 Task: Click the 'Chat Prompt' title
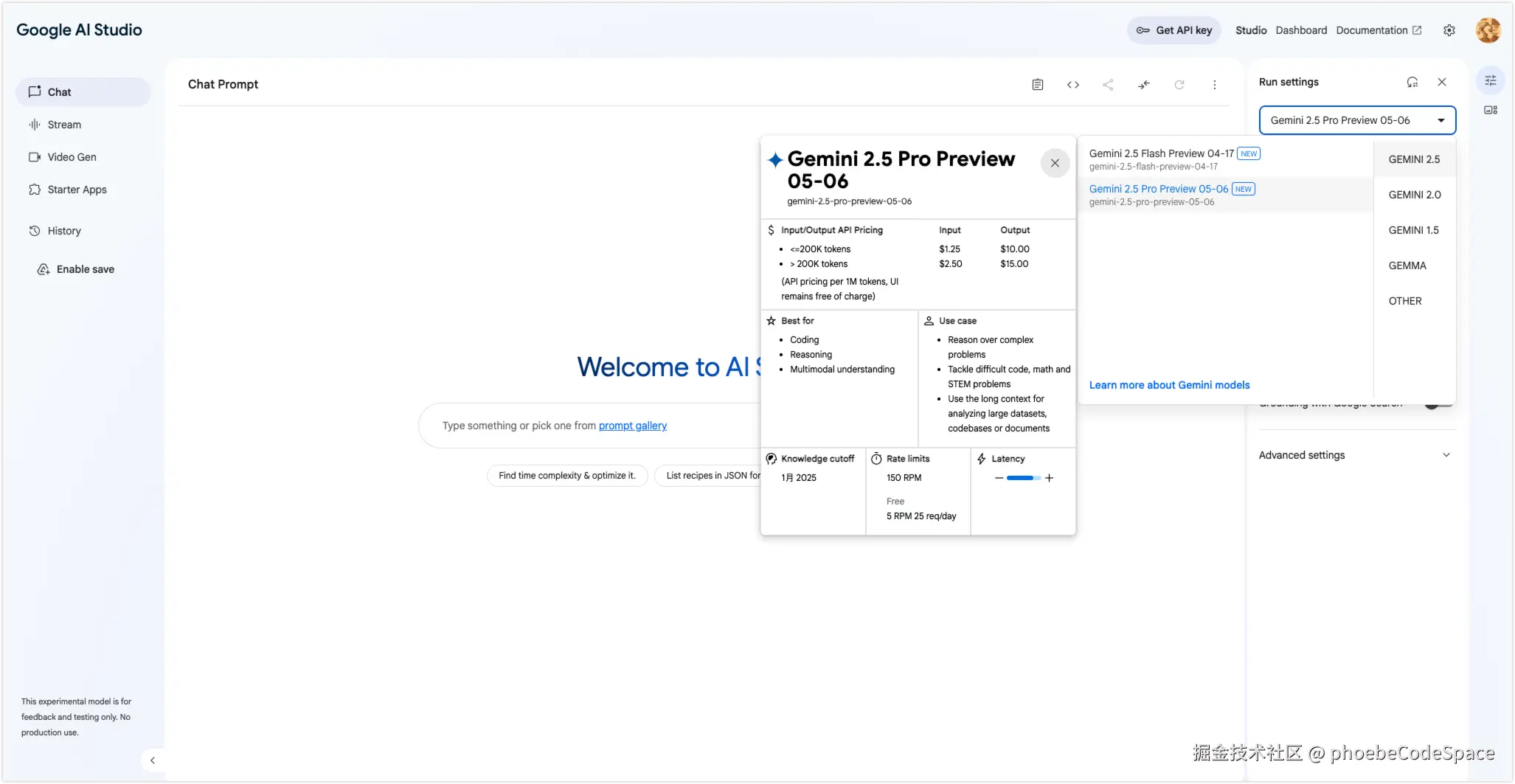click(223, 84)
